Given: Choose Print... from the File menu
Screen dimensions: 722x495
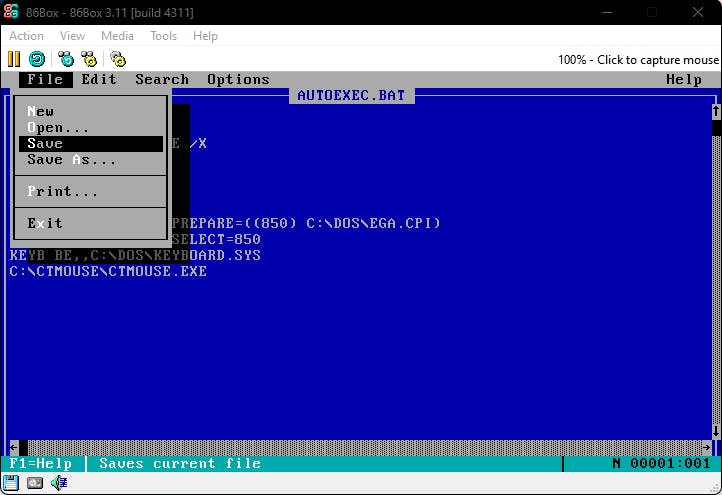Looking at the screenshot, I should 91,192.
